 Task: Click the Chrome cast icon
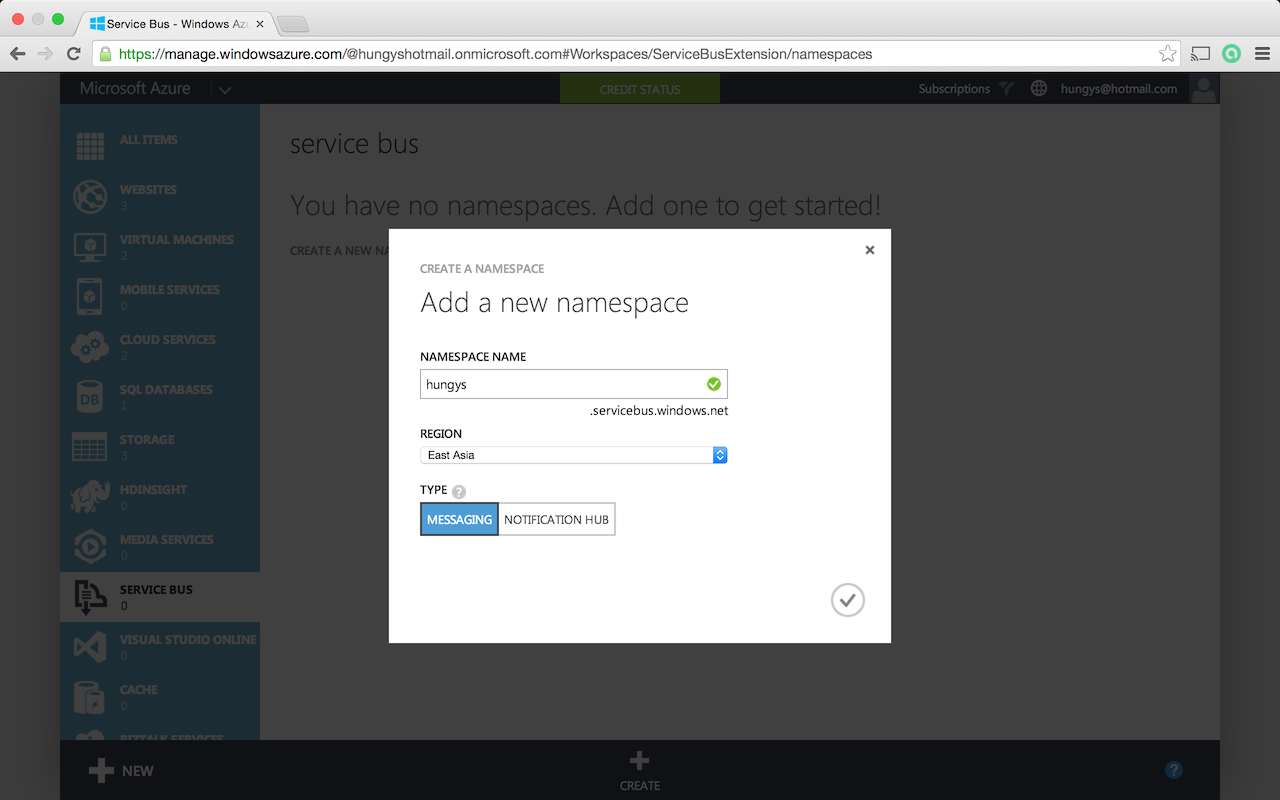coord(1201,54)
